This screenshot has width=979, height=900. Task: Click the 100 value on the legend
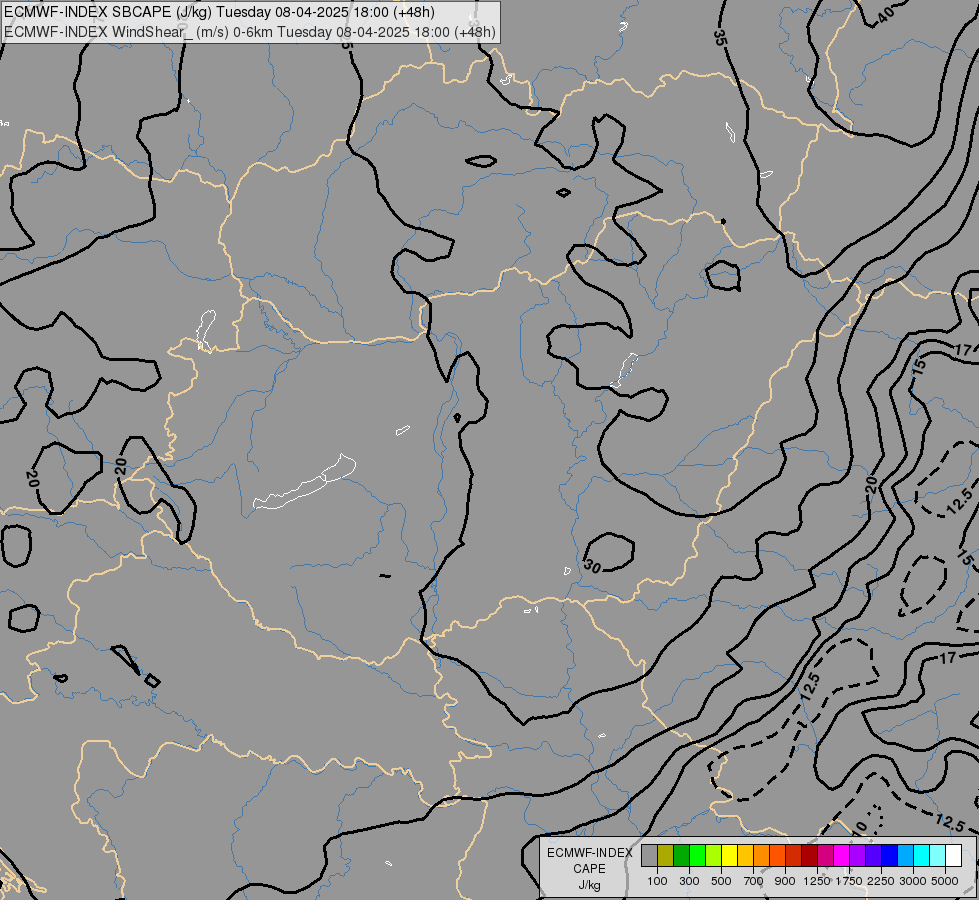click(x=657, y=881)
